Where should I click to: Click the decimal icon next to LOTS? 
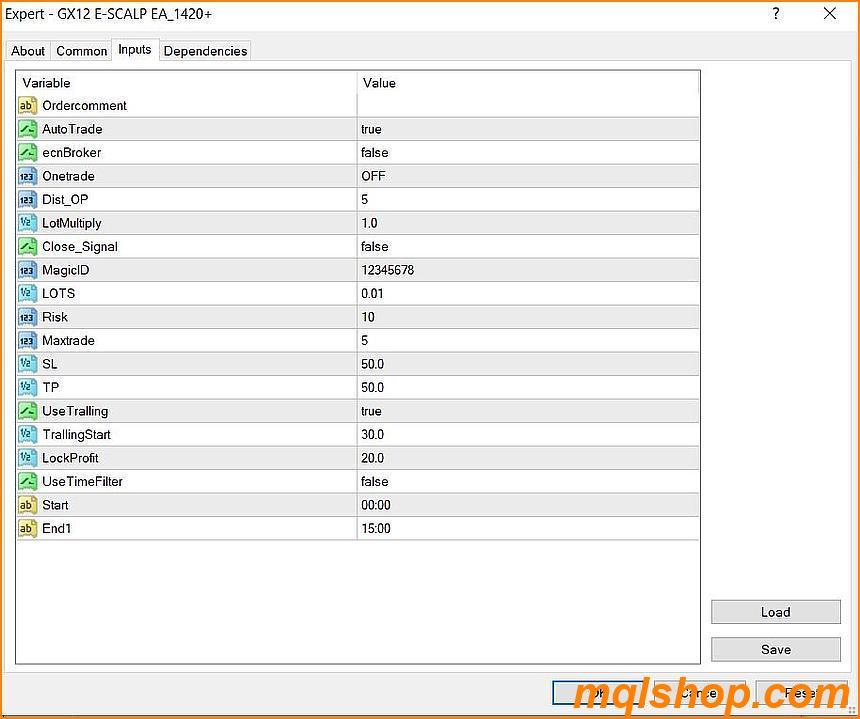(x=27, y=293)
